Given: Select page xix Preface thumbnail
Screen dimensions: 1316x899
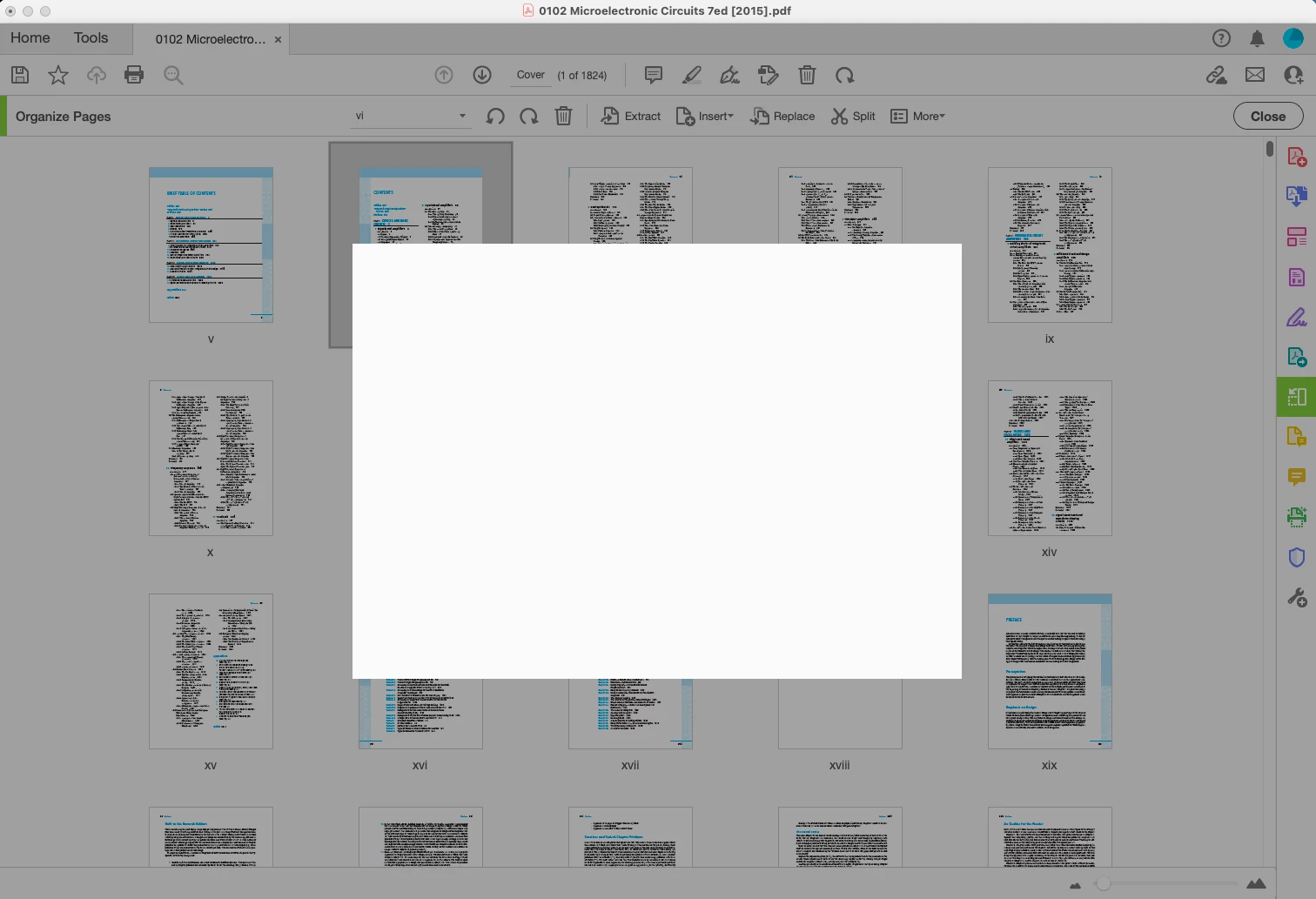Looking at the screenshot, I should (1050, 671).
